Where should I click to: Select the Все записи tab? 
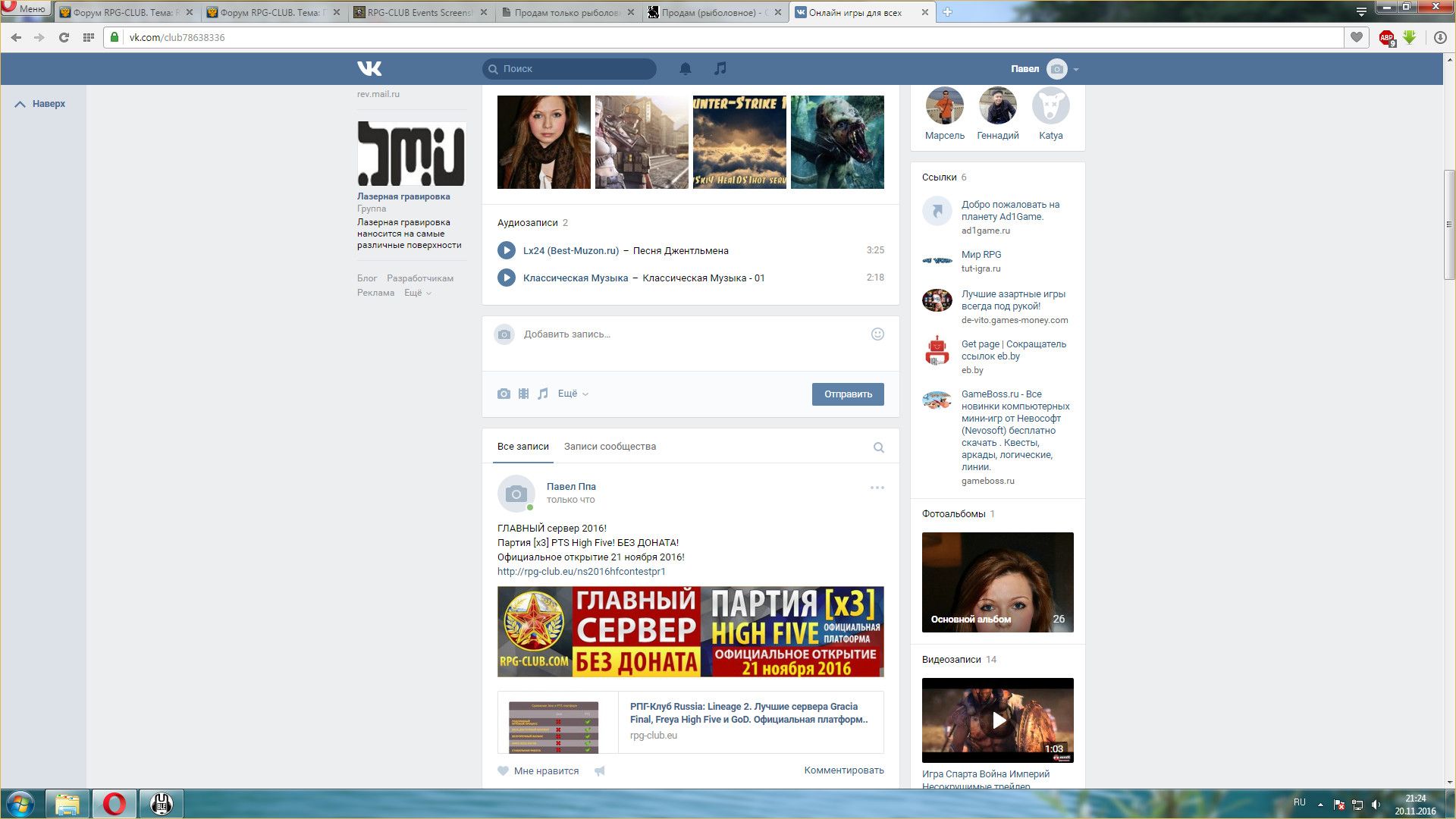[522, 447]
